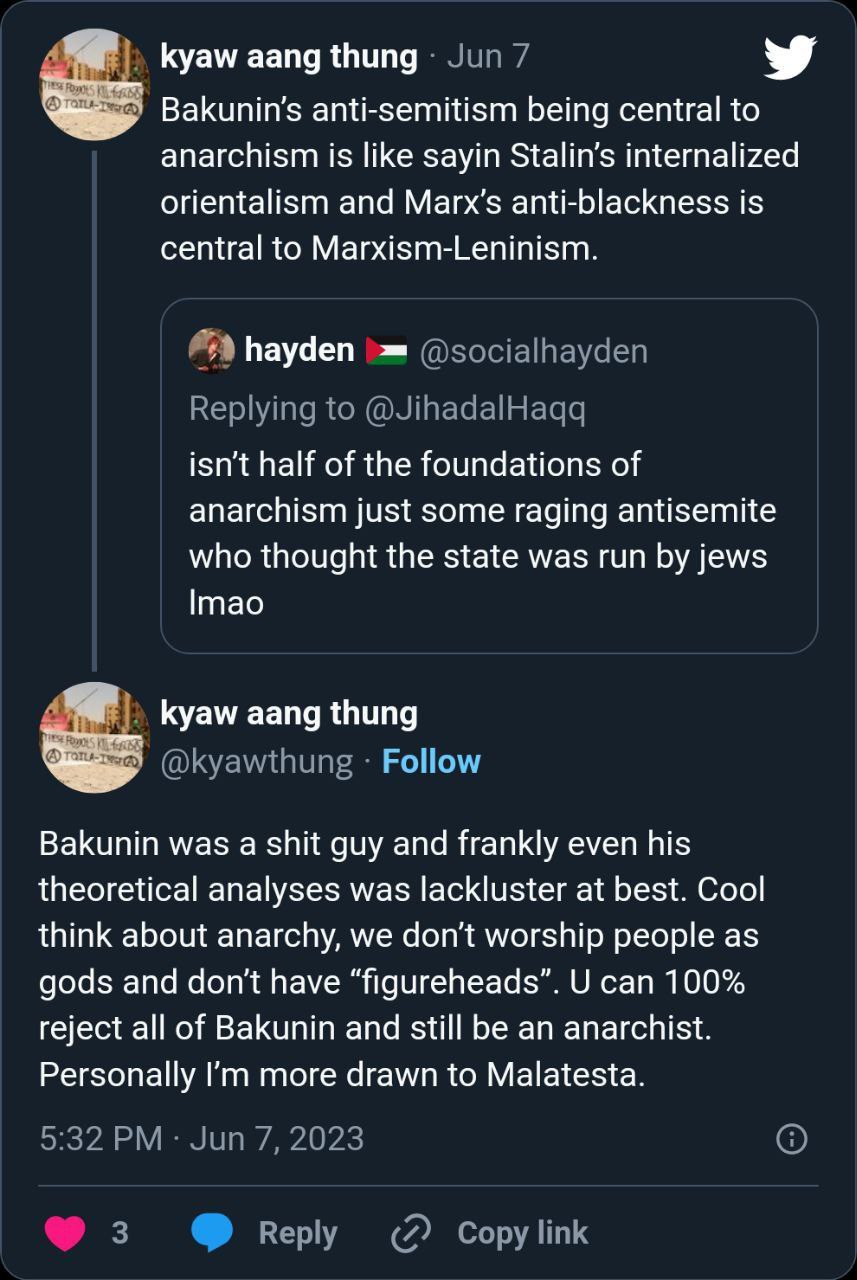Visit the @socialhayden handle
The width and height of the screenshot is (857, 1280).
(x=533, y=351)
